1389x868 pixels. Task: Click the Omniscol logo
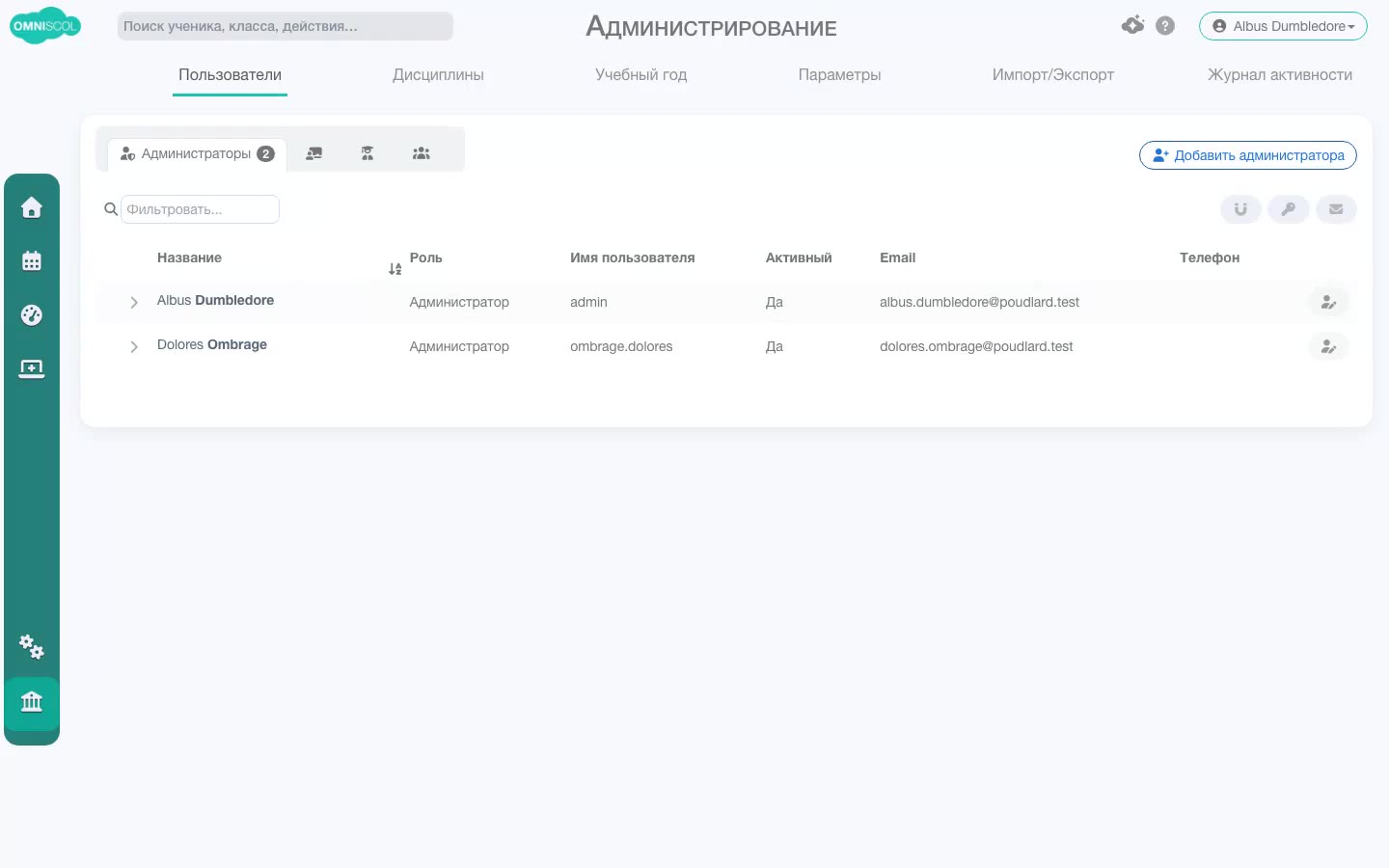click(x=44, y=26)
